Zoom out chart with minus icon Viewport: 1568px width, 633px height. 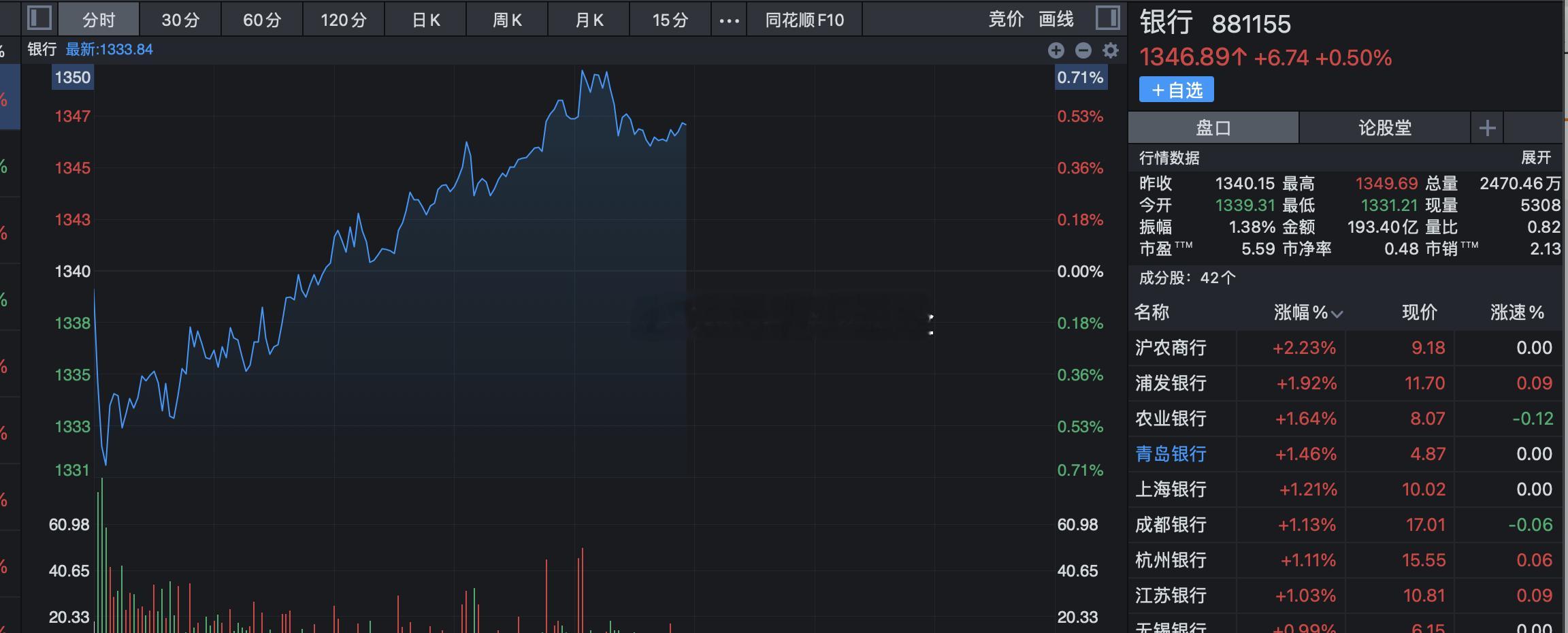pos(1083,50)
